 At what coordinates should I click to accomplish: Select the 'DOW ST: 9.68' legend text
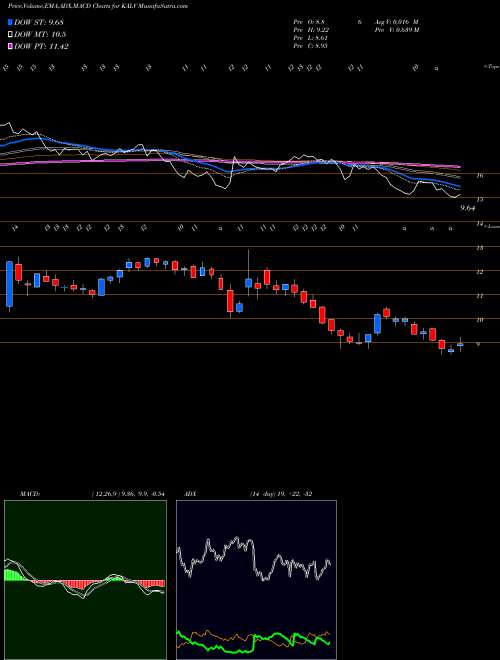coord(39,22)
